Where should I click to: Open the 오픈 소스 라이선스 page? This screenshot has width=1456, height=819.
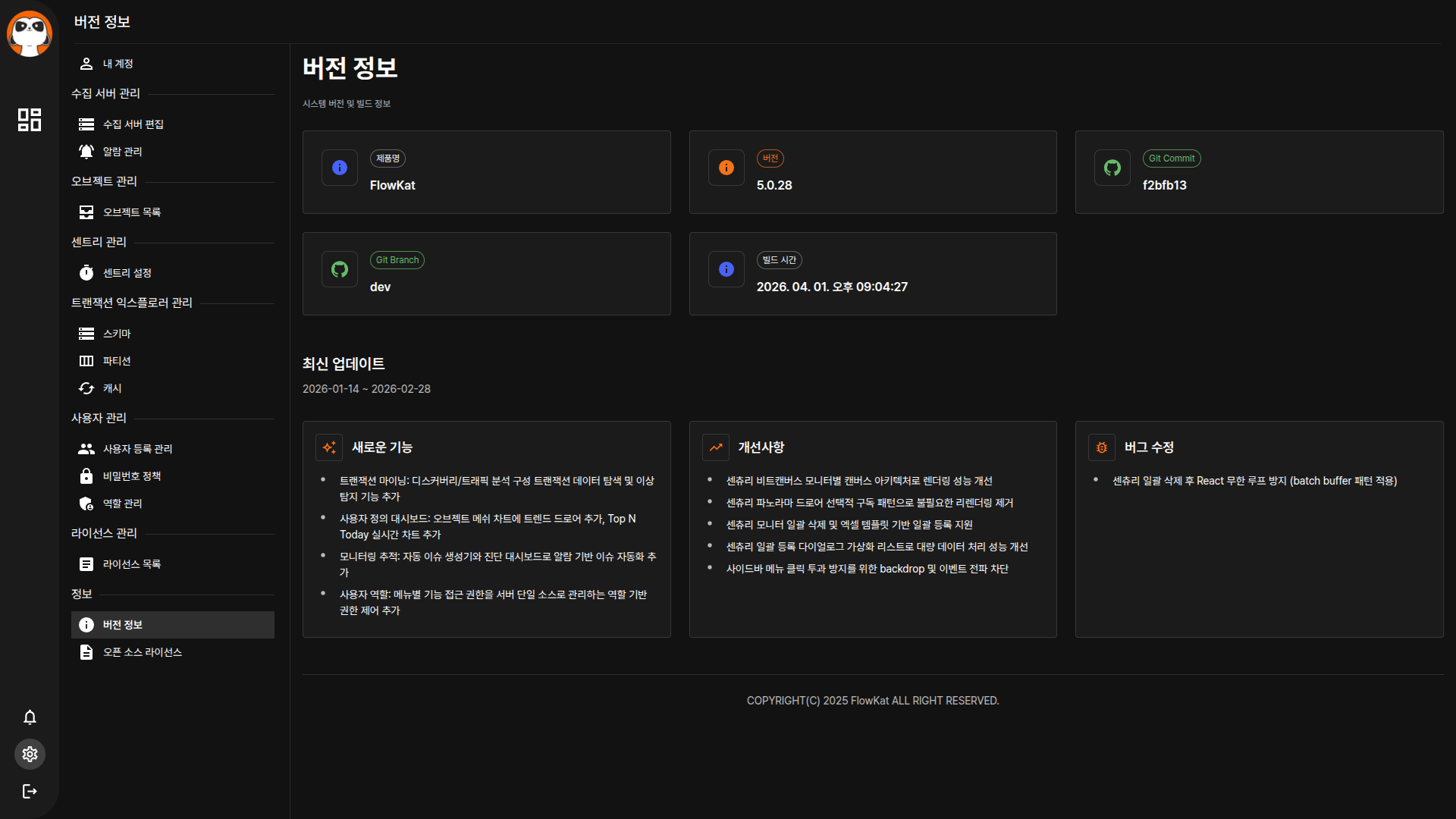coord(143,652)
